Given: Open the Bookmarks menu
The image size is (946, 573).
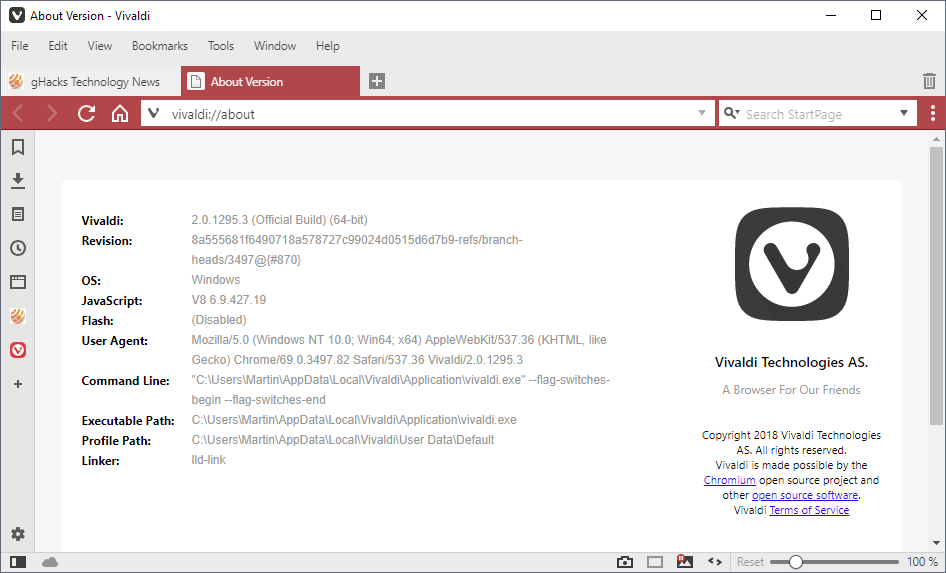Looking at the screenshot, I should pyautogui.click(x=160, y=46).
